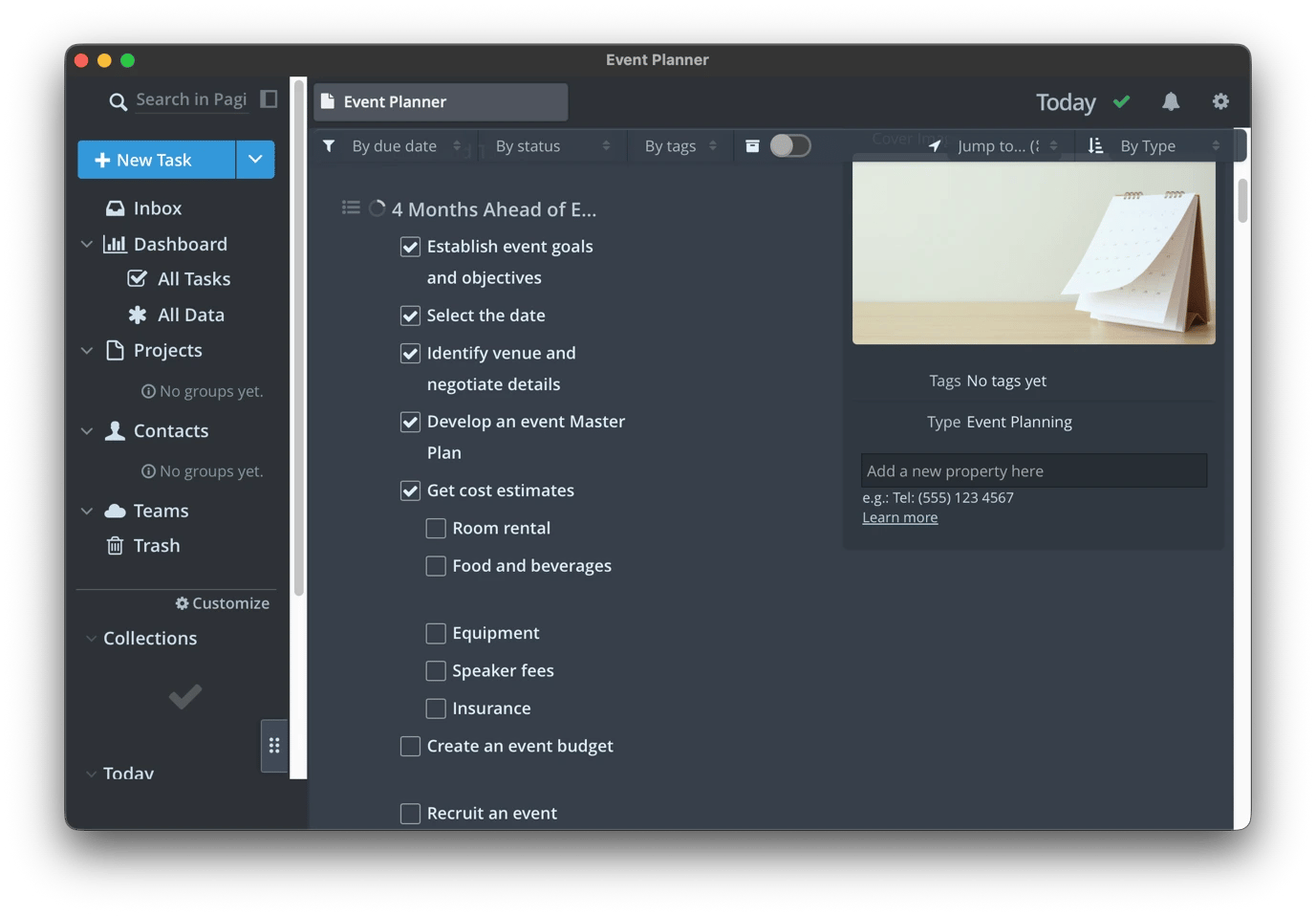The height and width of the screenshot is (916, 1316).
Task: Click the large Collections checkmark icon
Action: click(x=185, y=696)
